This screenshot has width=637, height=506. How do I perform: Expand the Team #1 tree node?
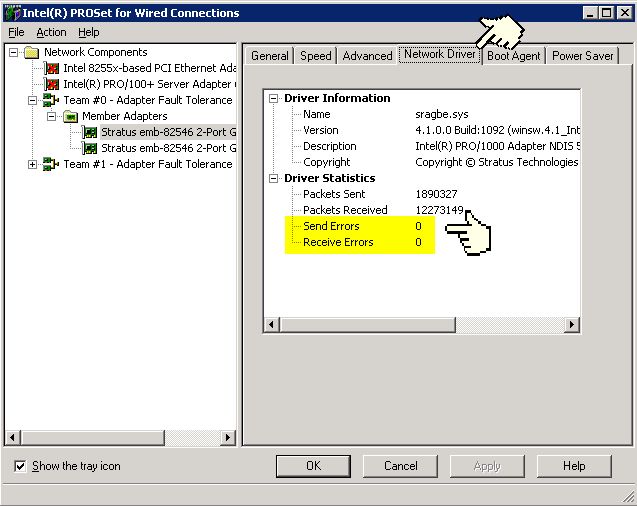tap(32, 164)
